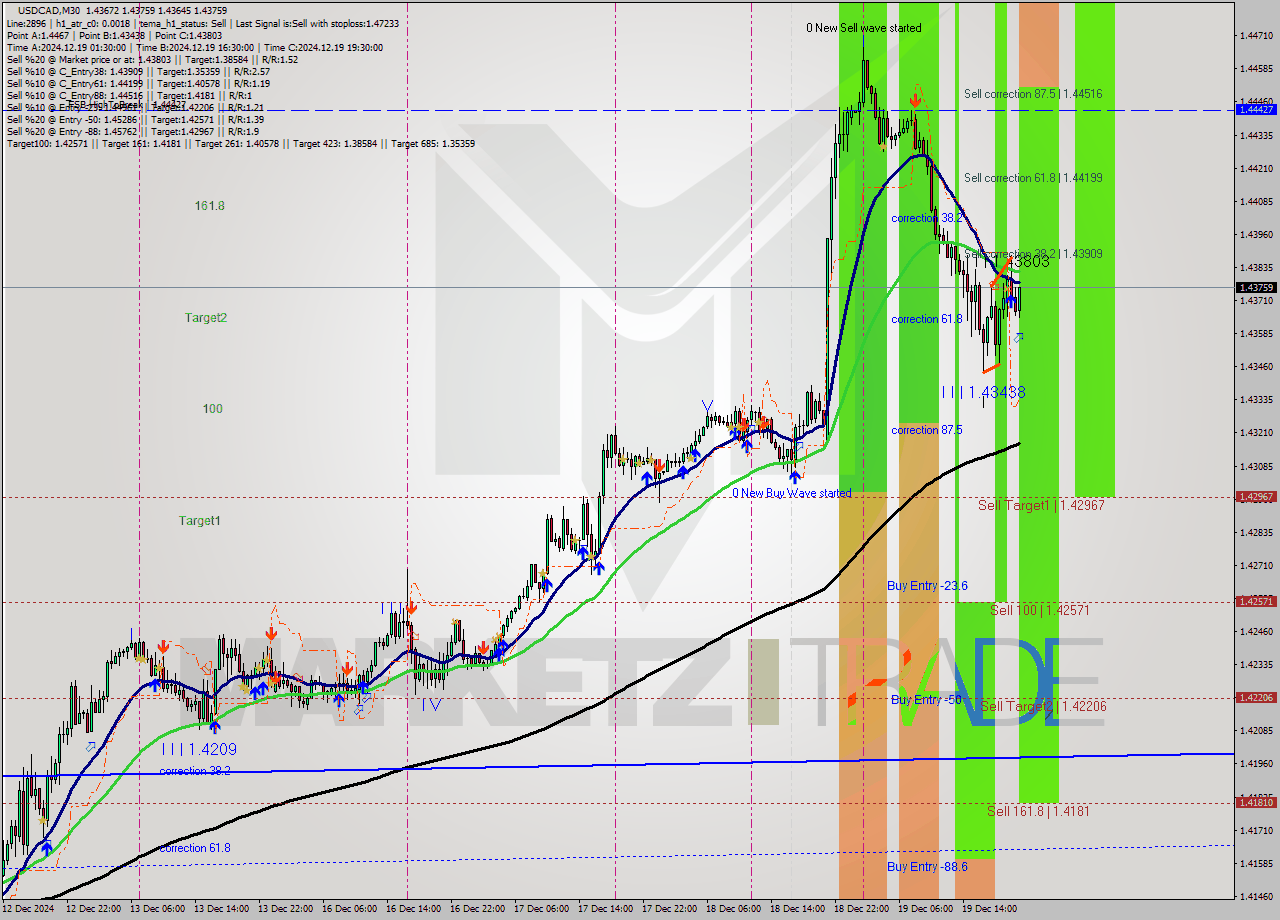The width and height of the screenshot is (1280, 920).
Task: Click 'Sell correction 61.8 | 1.44199' label
Action: (x=1033, y=178)
